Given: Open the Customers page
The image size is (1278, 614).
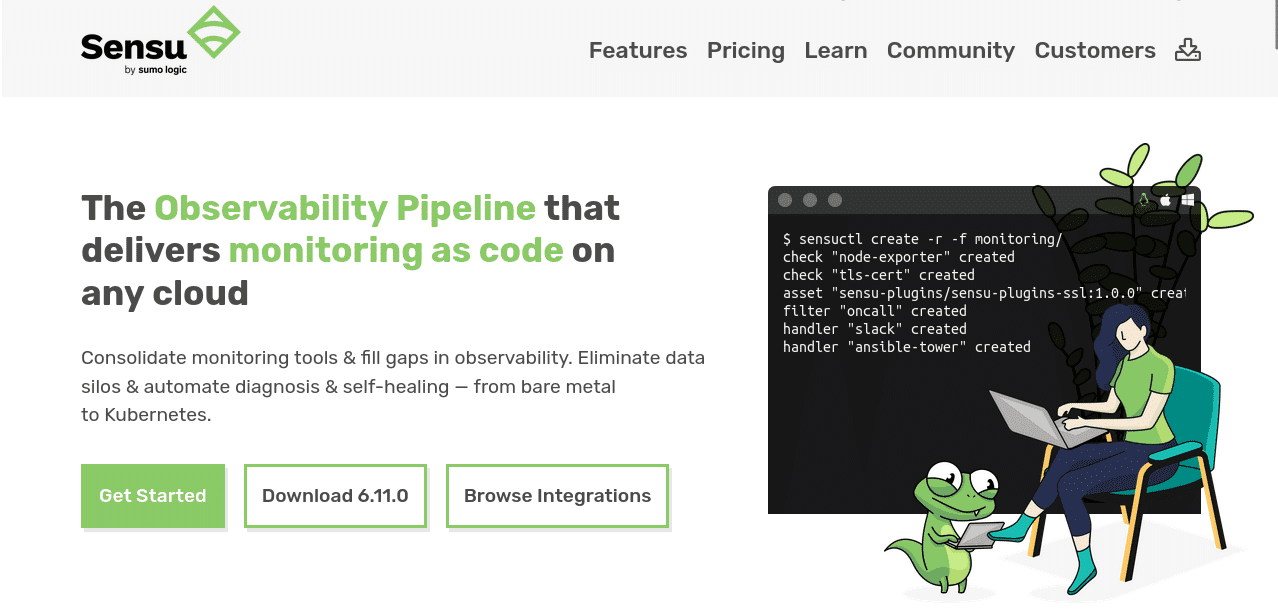Looking at the screenshot, I should tap(1095, 50).
